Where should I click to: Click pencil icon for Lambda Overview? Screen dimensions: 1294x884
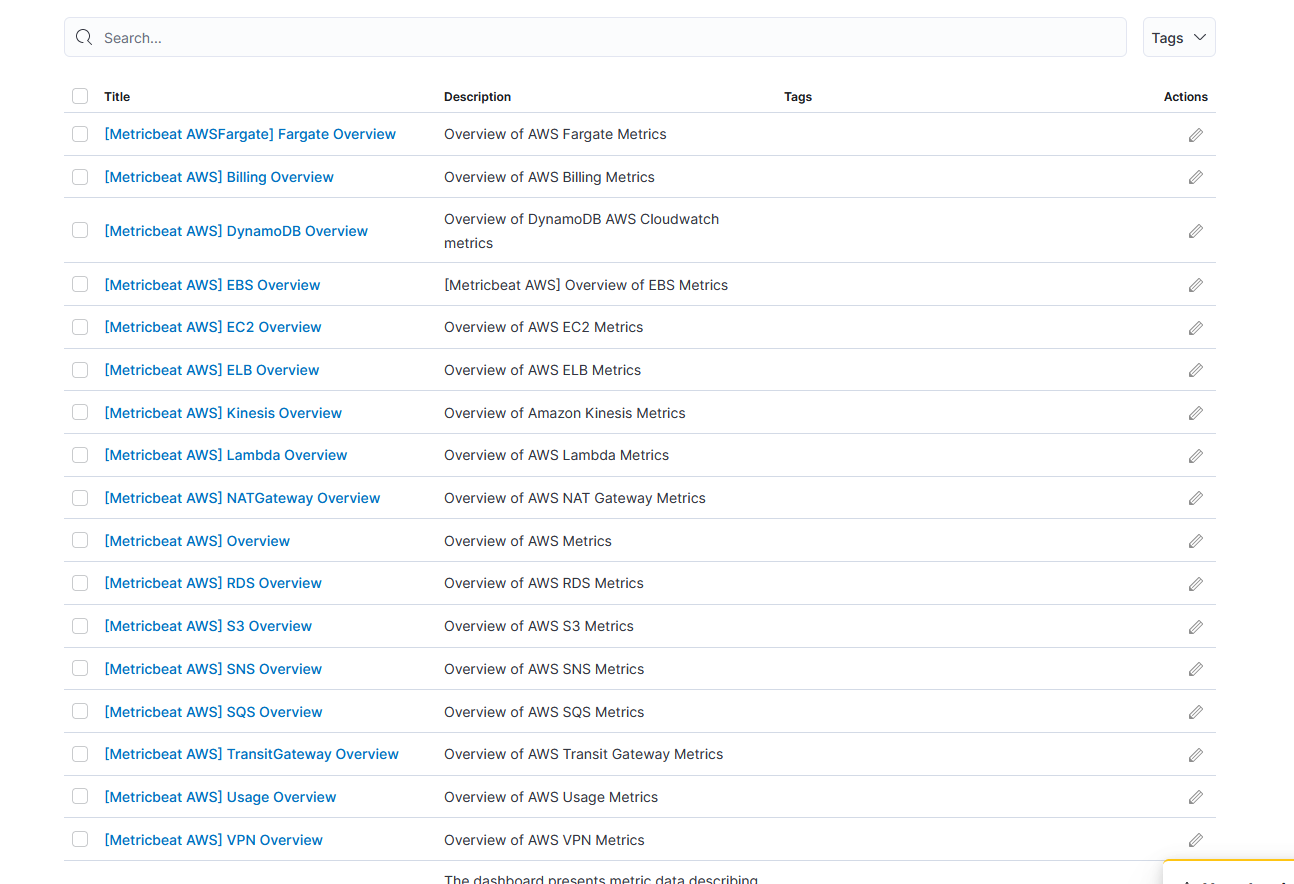1195,456
